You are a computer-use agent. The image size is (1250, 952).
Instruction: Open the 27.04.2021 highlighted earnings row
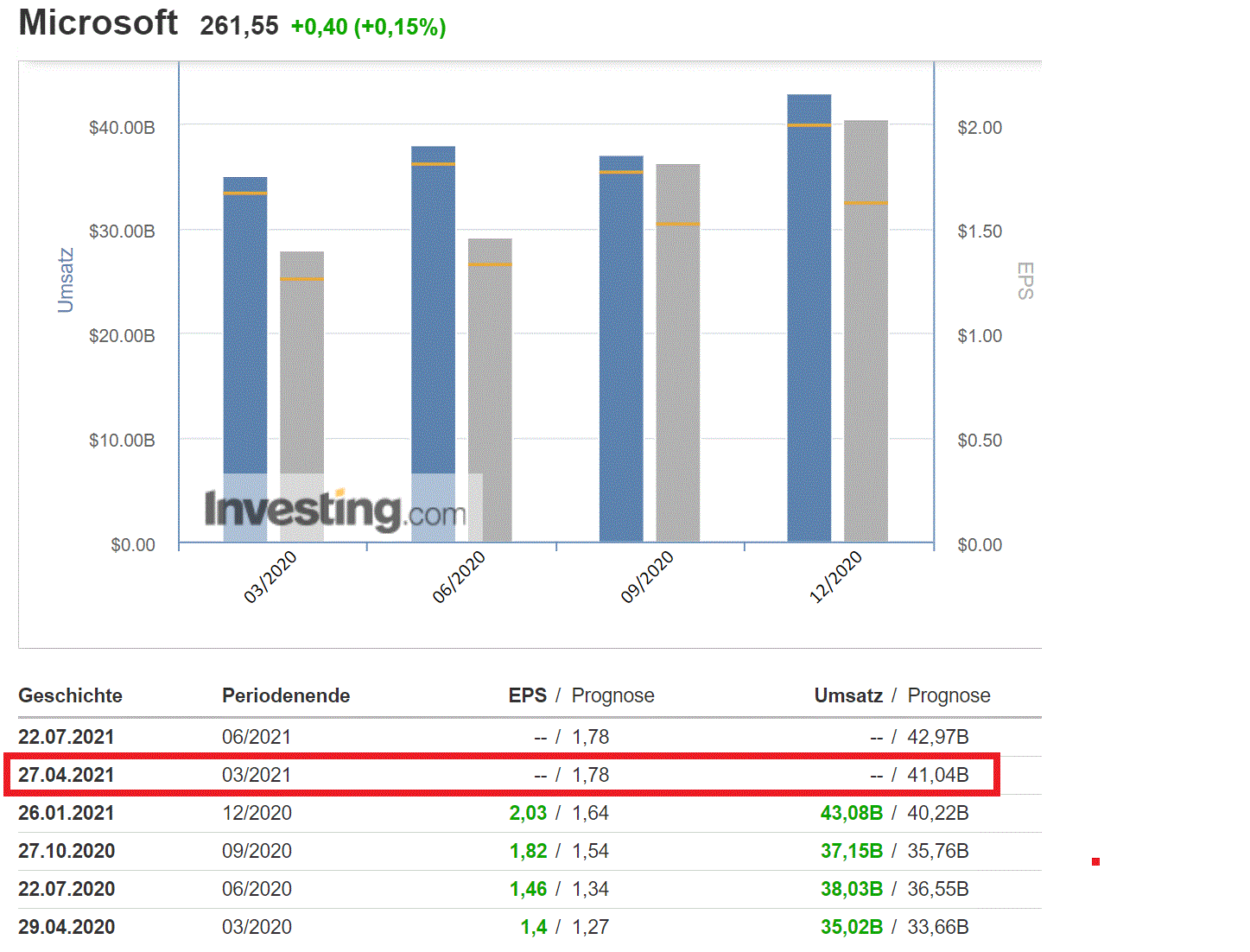(x=67, y=775)
